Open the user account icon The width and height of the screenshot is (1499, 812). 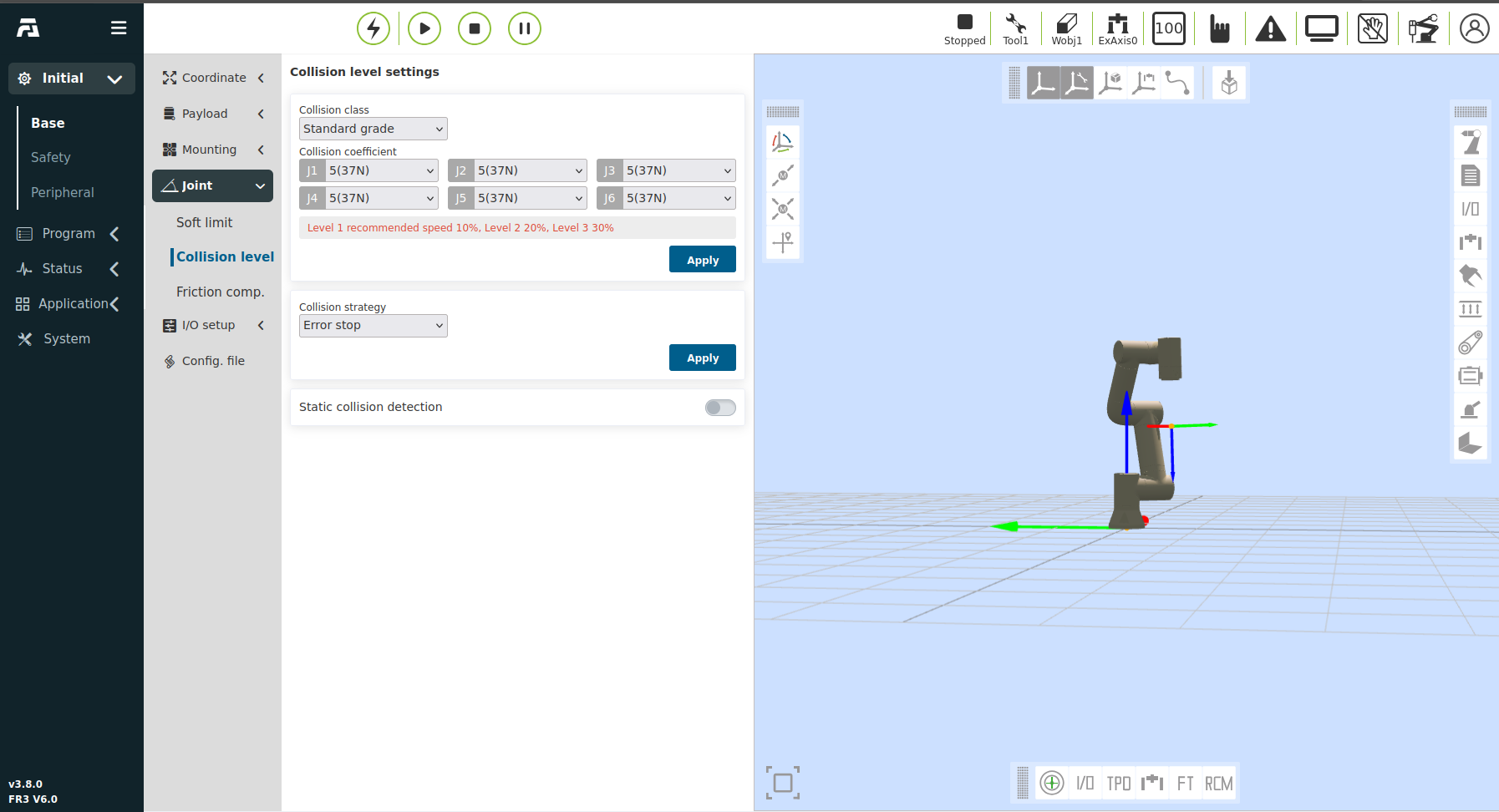(x=1474, y=28)
